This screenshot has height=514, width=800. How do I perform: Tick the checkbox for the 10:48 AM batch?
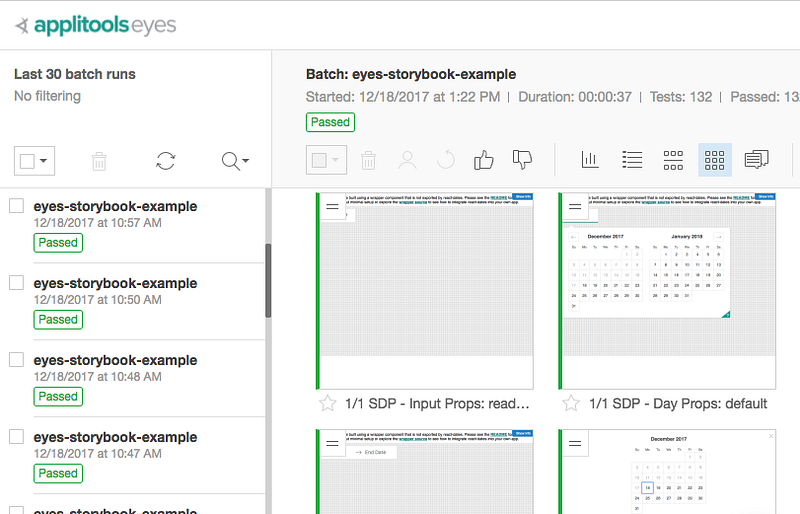16,360
